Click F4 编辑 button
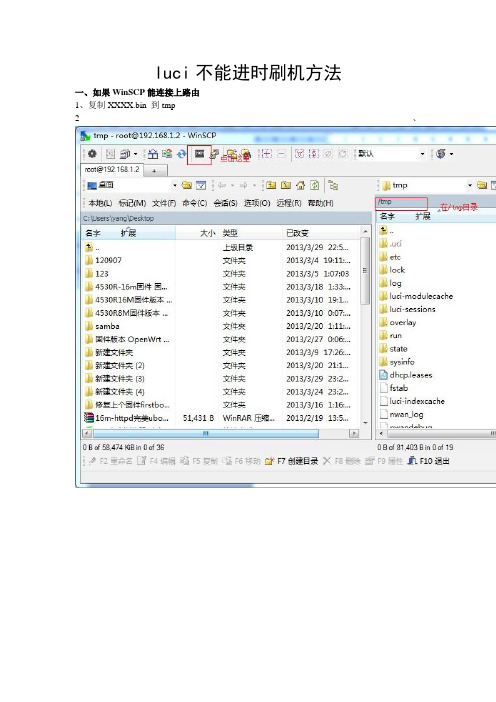 click(156, 461)
